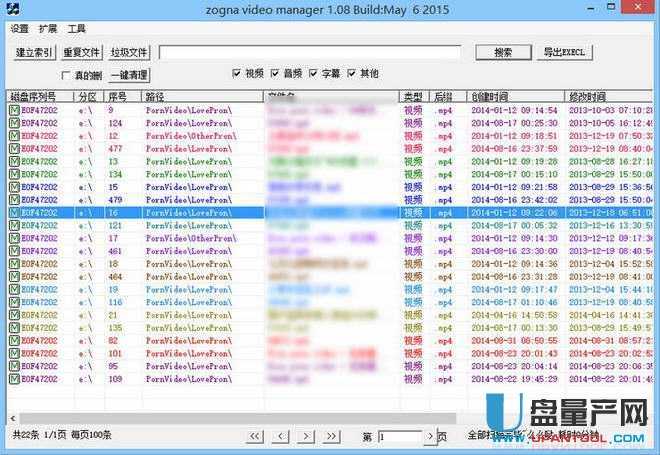Click the page number input box
This screenshot has width=660, height=455.
point(400,437)
